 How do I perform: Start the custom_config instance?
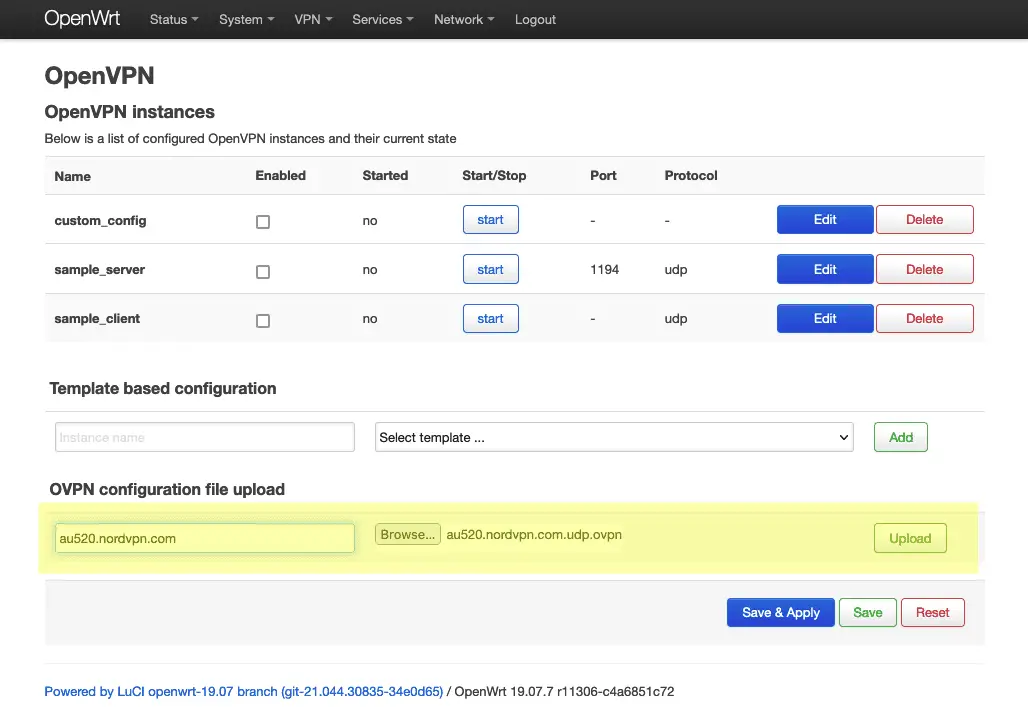[490, 220]
